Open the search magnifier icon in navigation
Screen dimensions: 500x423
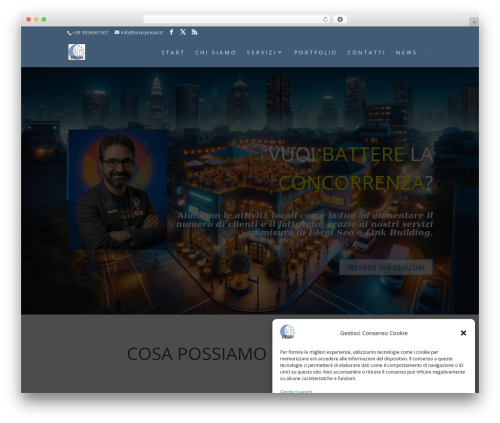click(430, 52)
